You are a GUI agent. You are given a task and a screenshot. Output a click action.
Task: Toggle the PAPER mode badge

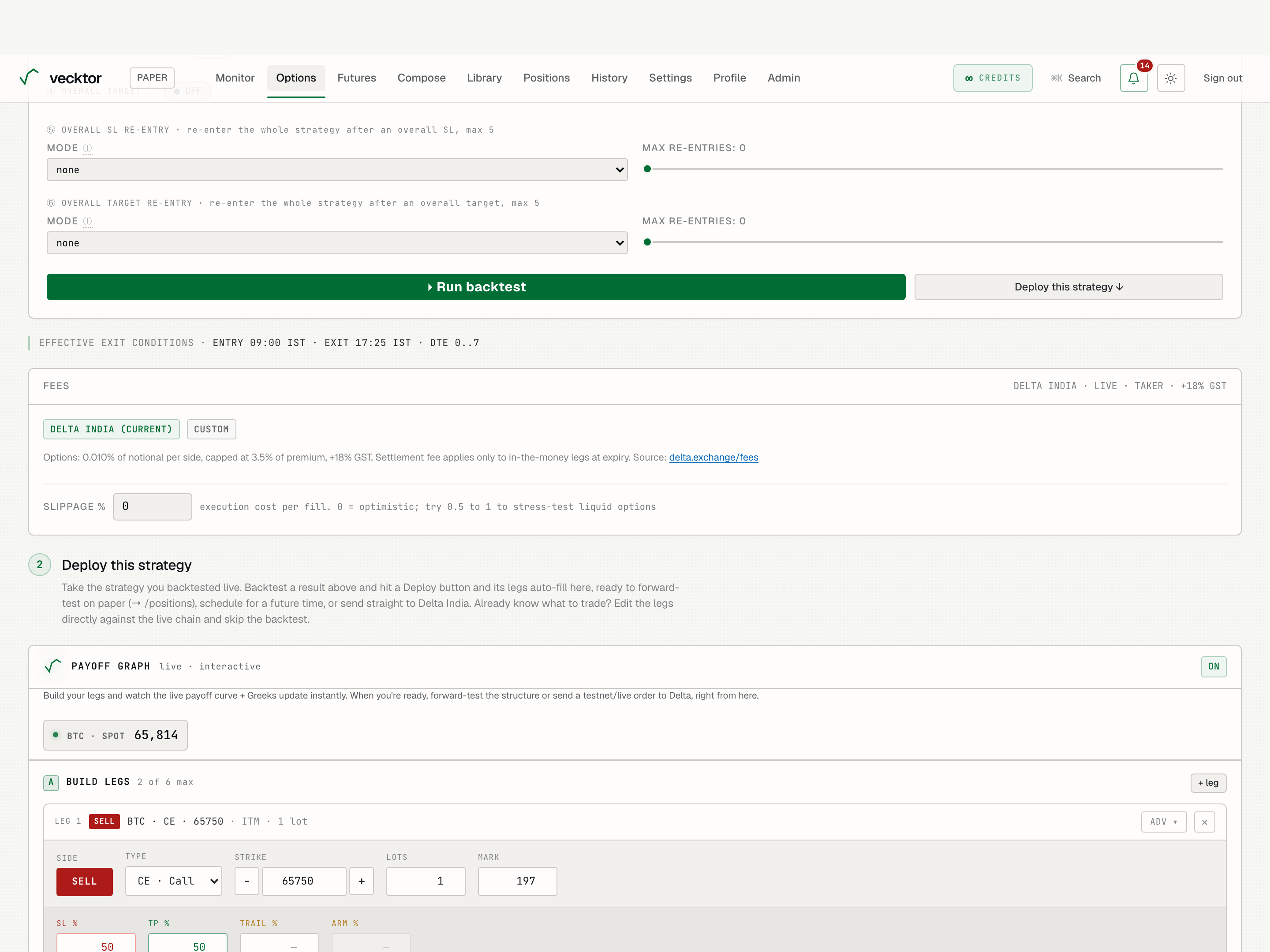(x=152, y=78)
